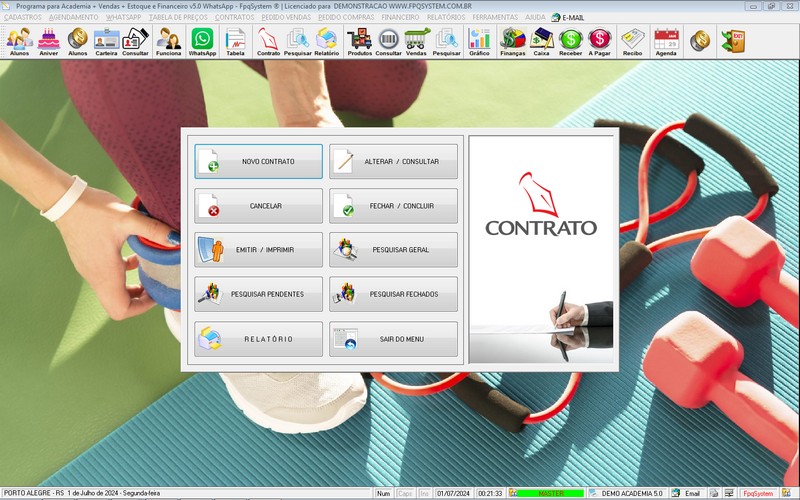Click the Contrato pen toolbar icon

tap(268, 41)
